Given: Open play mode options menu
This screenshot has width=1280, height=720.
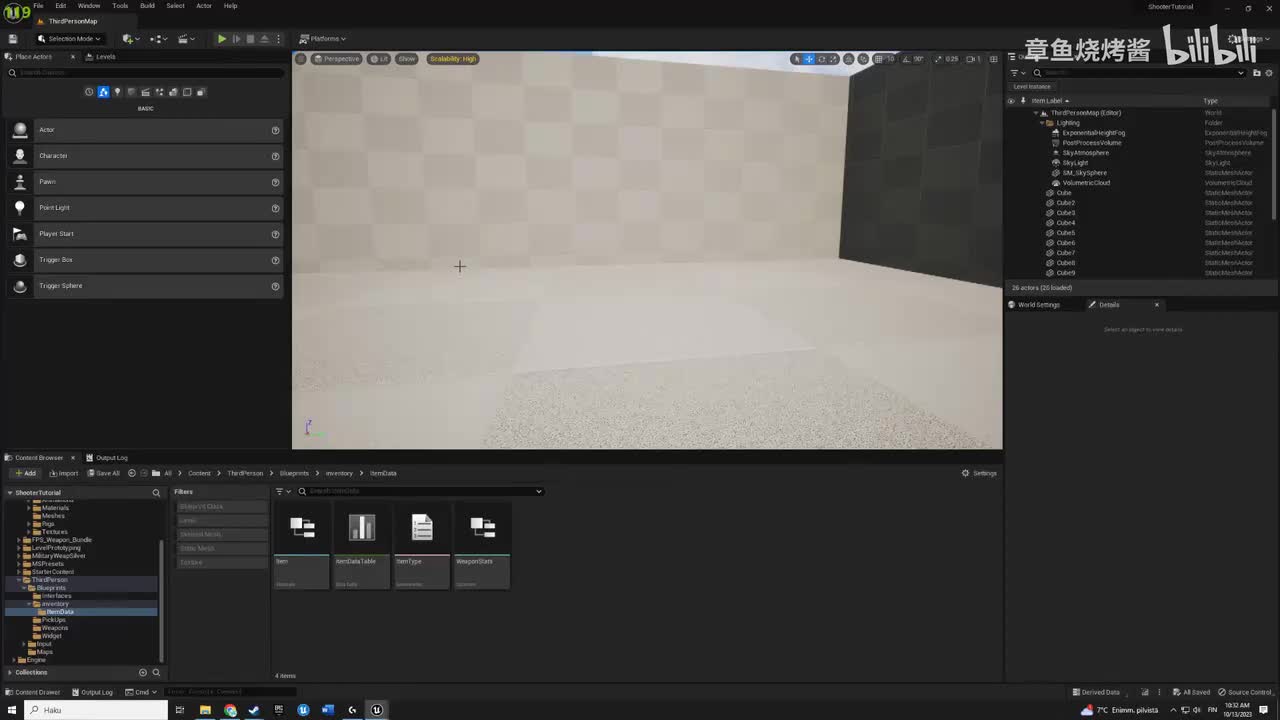Looking at the screenshot, I should [x=279, y=39].
